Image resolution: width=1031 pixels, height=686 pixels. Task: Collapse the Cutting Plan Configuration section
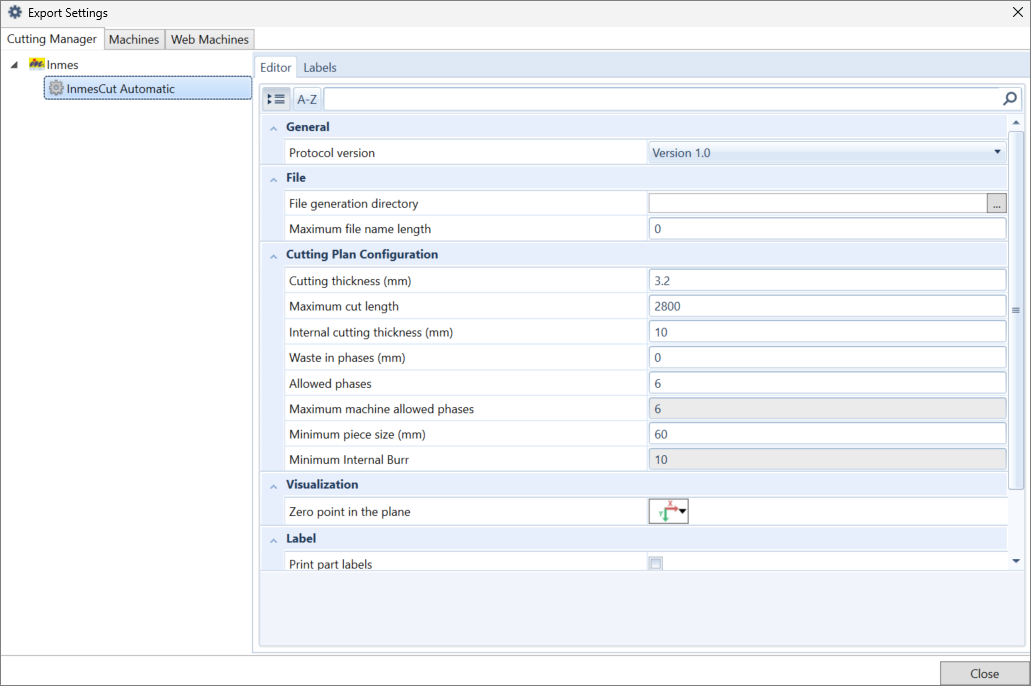click(x=274, y=256)
